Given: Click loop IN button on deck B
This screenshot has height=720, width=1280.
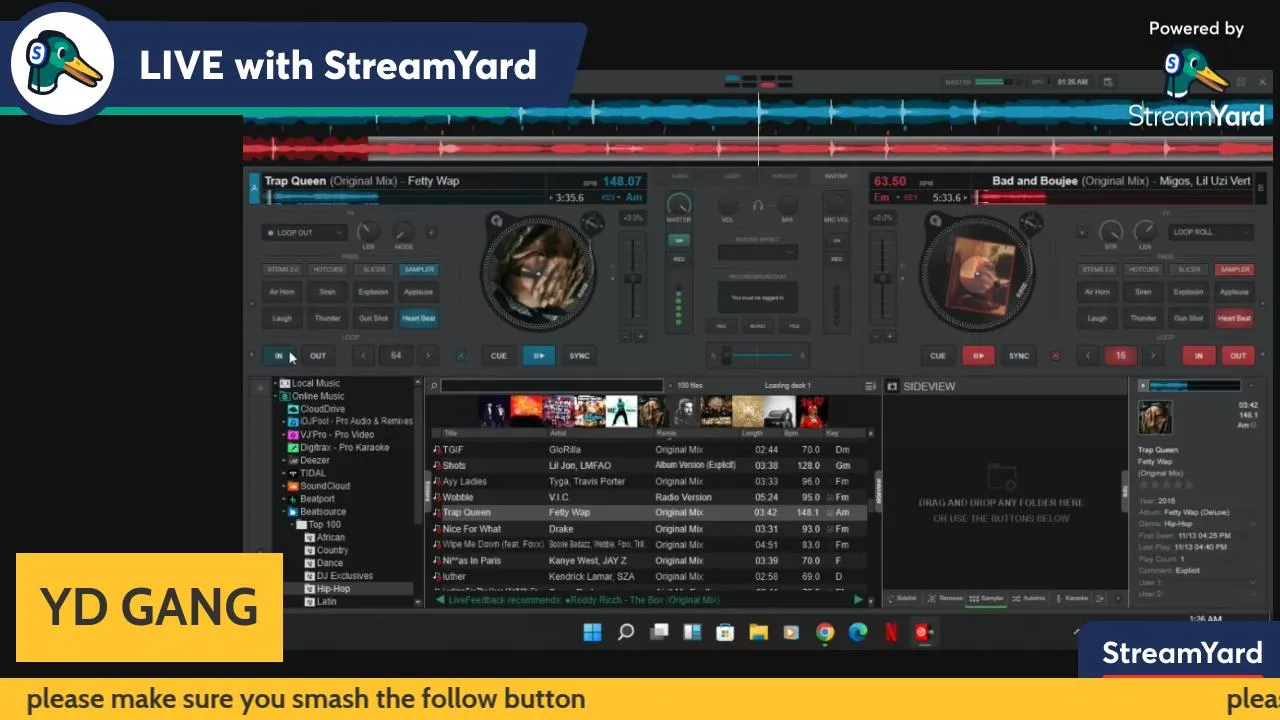Looking at the screenshot, I should point(1198,355).
